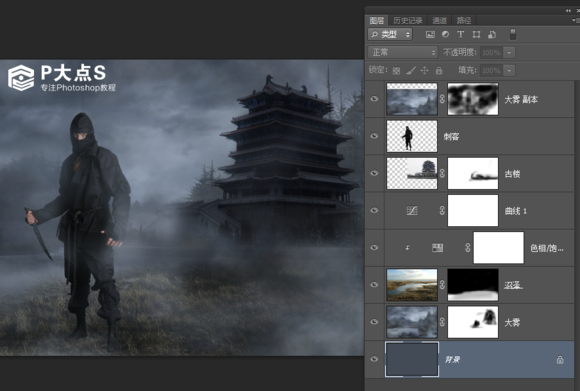The image size is (580, 391).
Task: Click the type layer filter icon
Action: click(x=461, y=34)
